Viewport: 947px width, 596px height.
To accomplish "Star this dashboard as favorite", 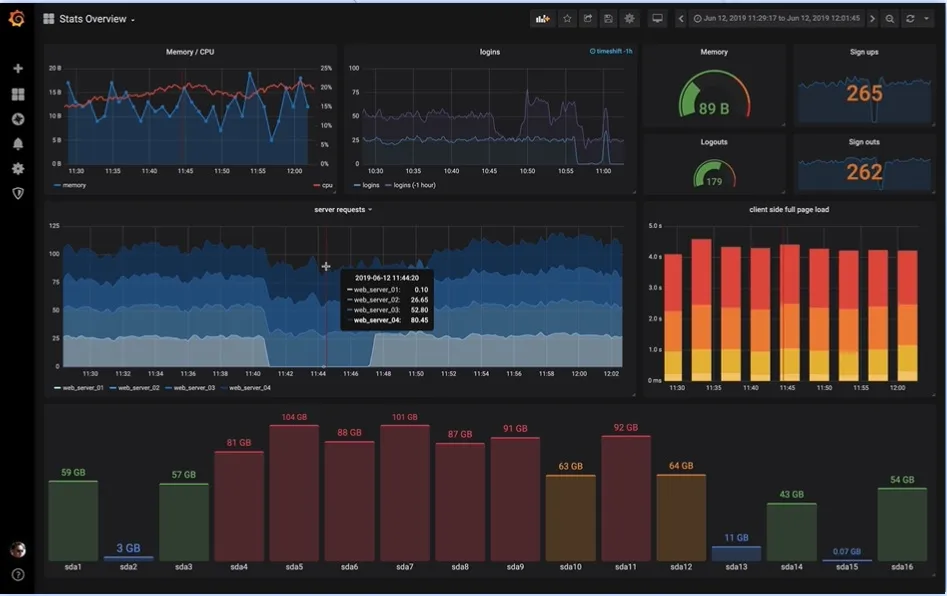I will tap(567, 19).
